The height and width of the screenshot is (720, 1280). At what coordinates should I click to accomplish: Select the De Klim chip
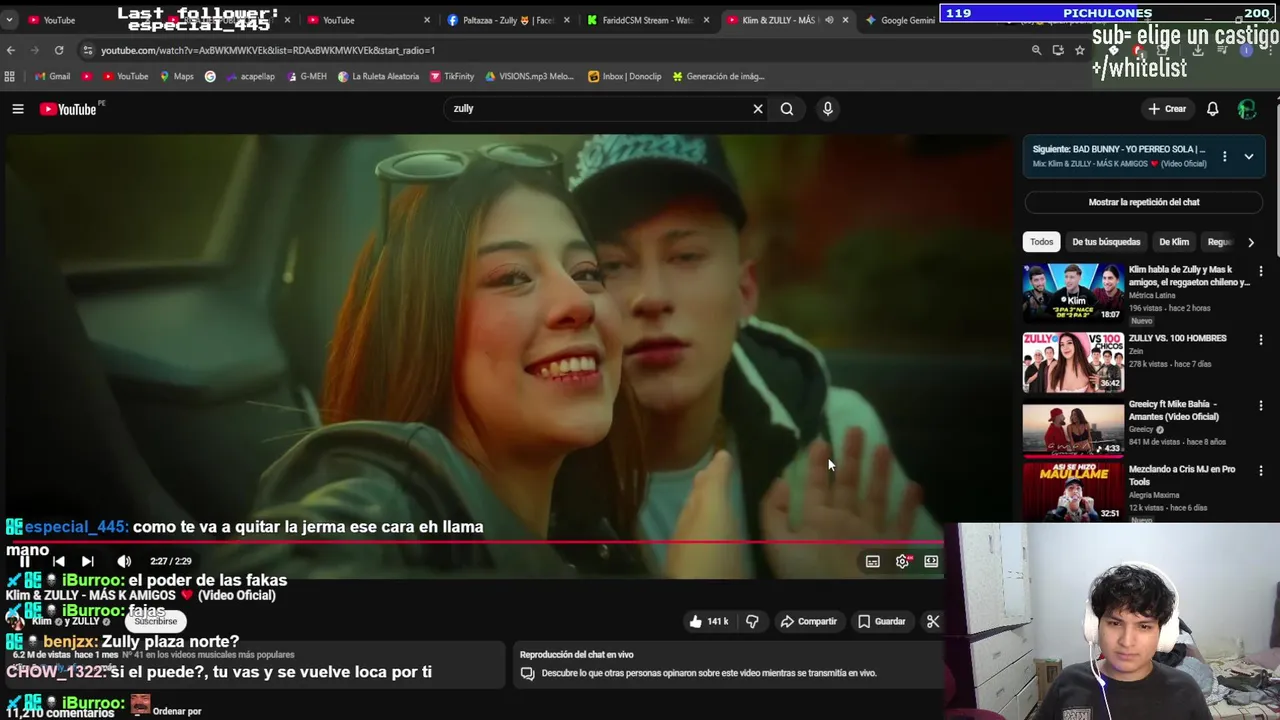[1174, 242]
